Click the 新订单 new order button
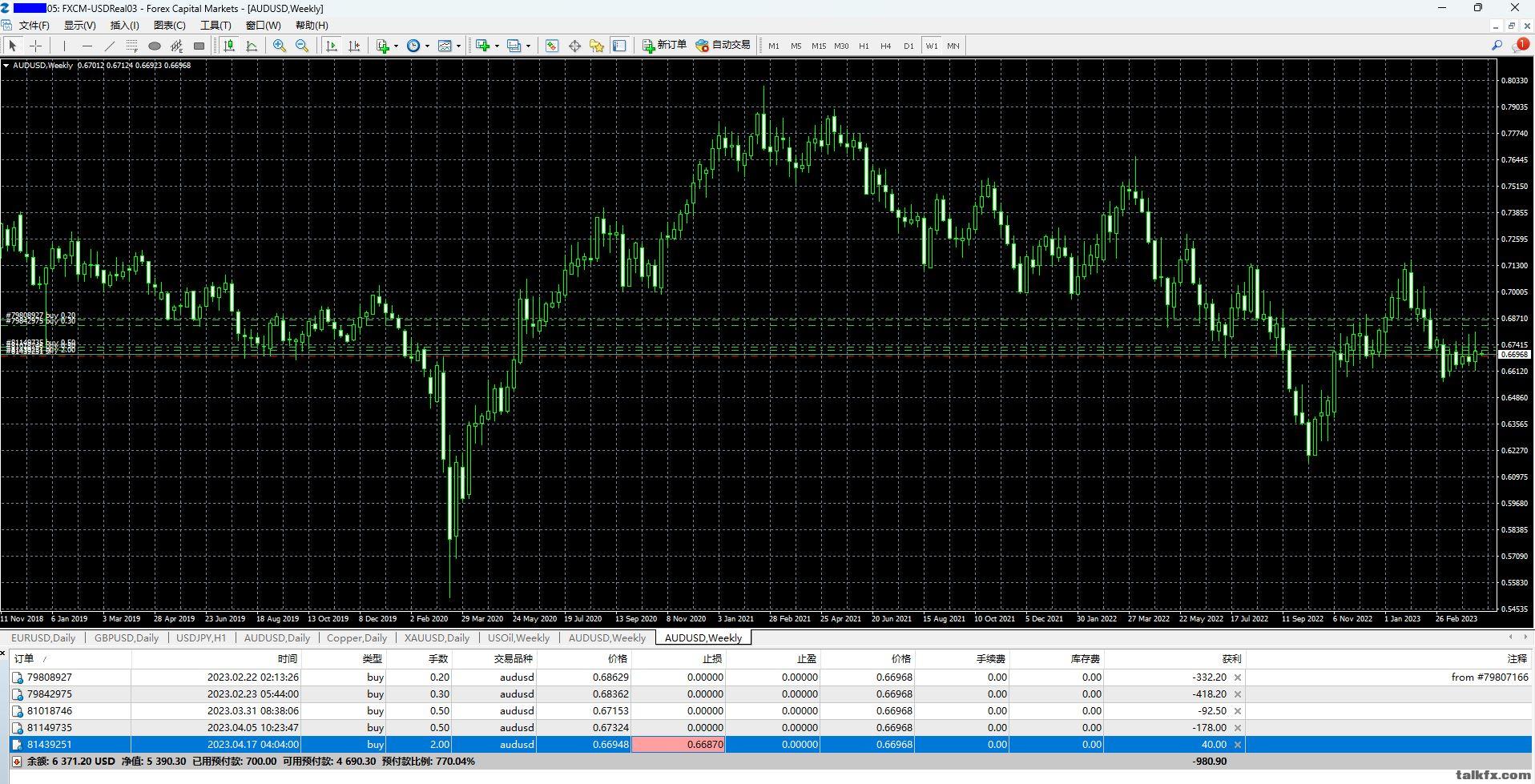Image resolution: width=1535 pixels, height=784 pixels. click(664, 46)
